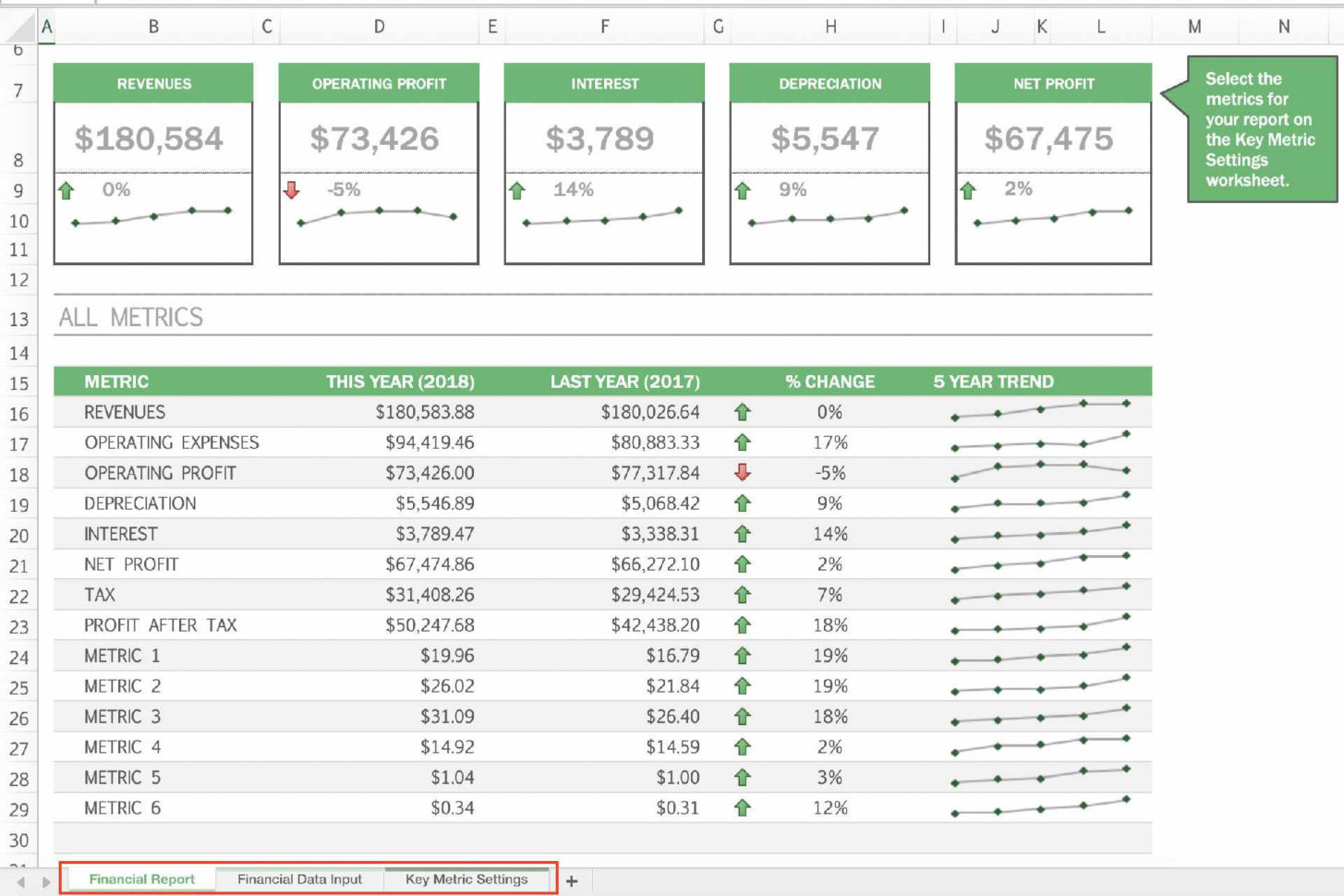1344x896 pixels.
Task: Click the red down arrow in Operating Profit row
Action: click(742, 473)
